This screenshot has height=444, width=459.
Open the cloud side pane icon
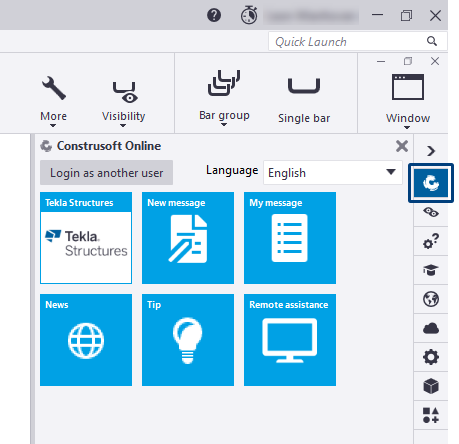[x=431, y=328]
